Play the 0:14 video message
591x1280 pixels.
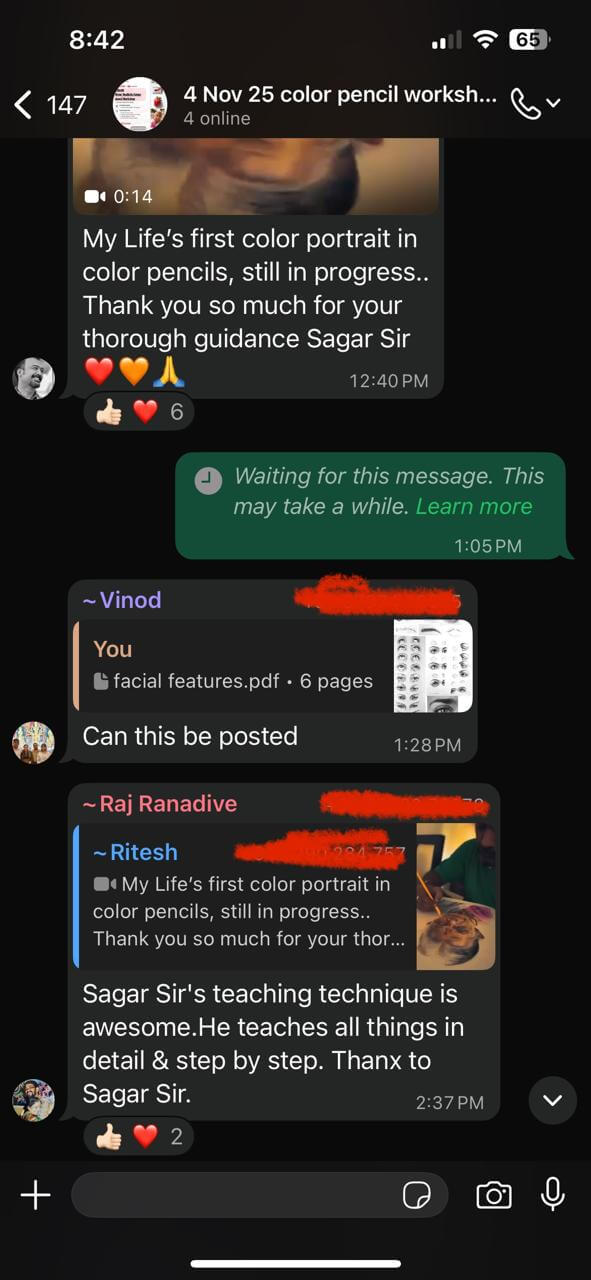coord(255,176)
